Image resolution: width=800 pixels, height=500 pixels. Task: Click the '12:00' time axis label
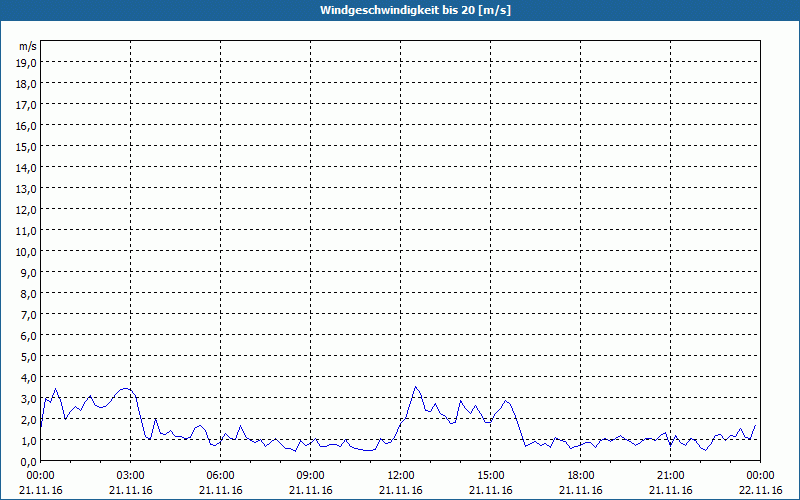401,476
